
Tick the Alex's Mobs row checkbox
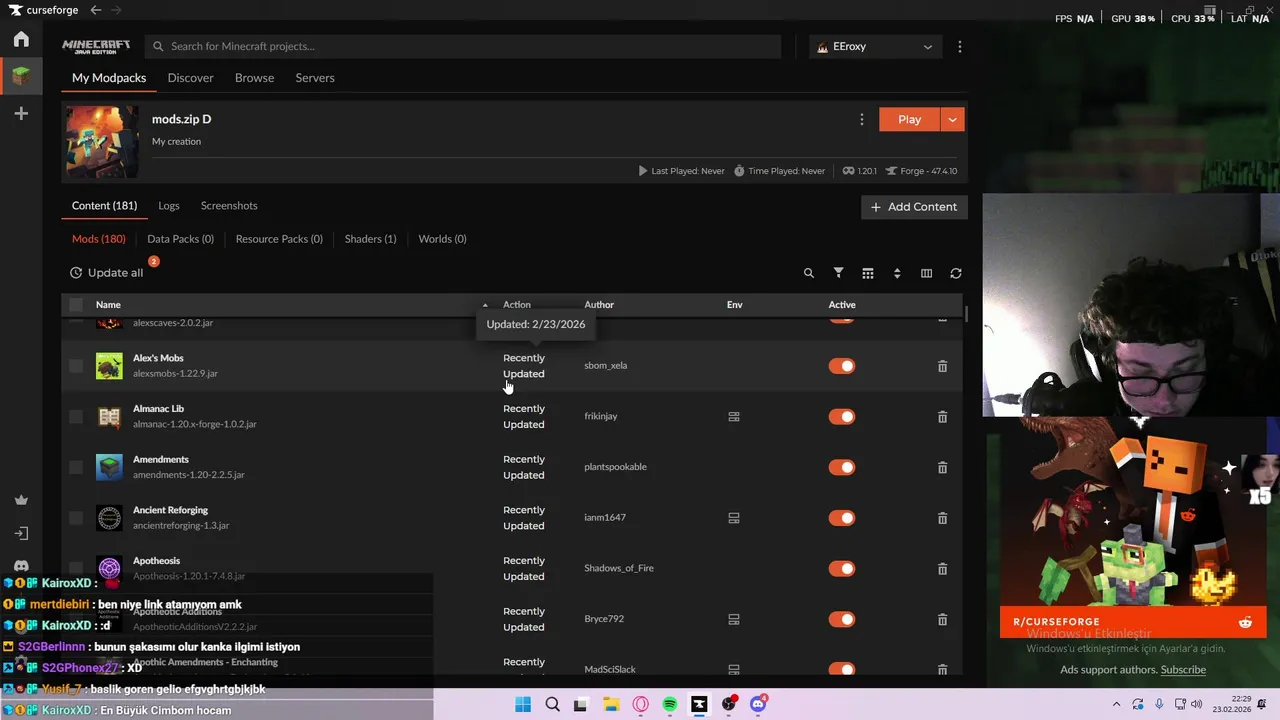[x=76, y=366]
